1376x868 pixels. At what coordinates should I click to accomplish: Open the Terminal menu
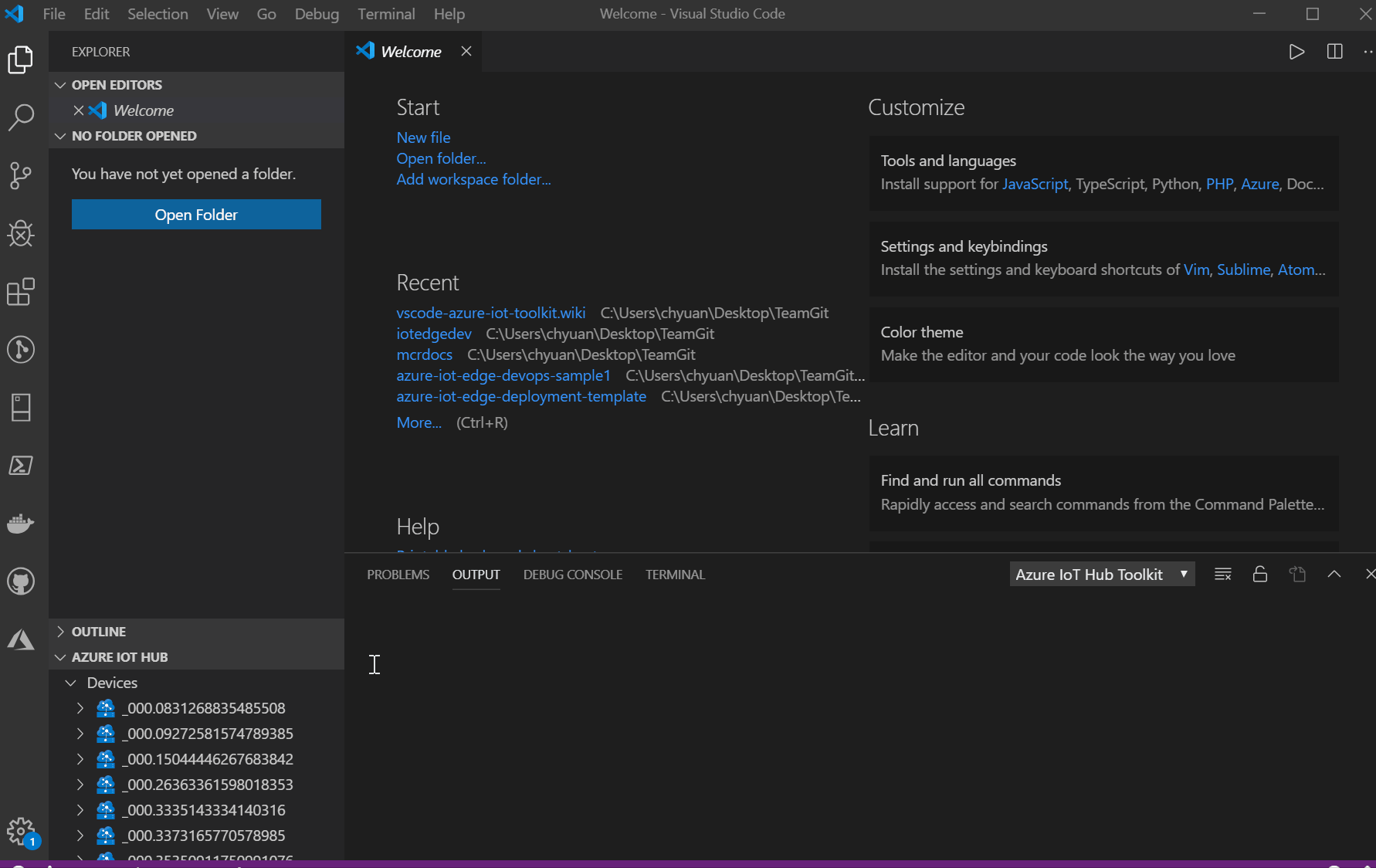[386, 14]
